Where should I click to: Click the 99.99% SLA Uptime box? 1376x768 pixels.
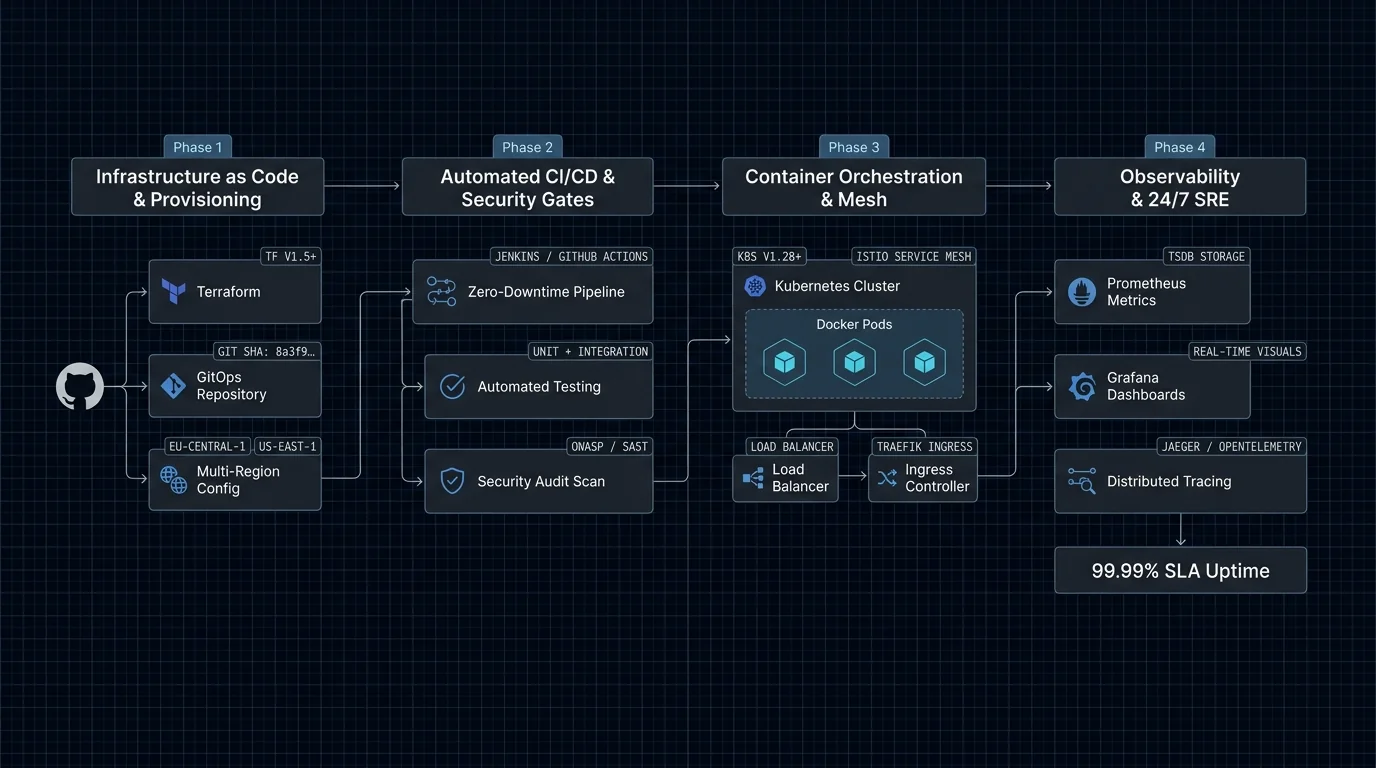pyautogui.click(x=1180, y=570)
